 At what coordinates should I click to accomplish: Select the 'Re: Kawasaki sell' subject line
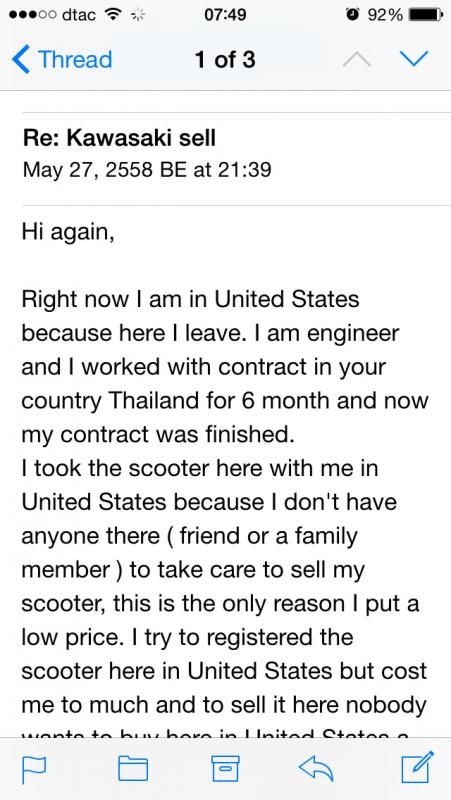[118, 138]
